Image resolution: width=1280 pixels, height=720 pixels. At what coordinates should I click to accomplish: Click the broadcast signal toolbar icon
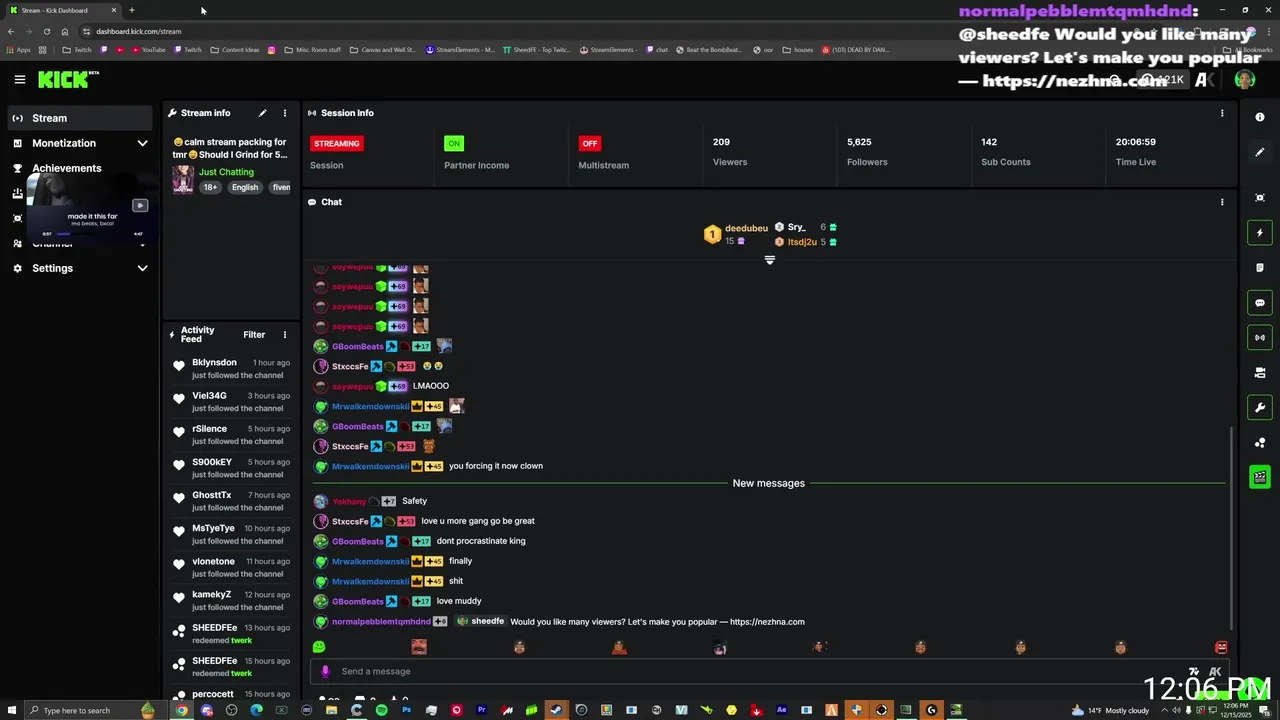click(1259, 338)
